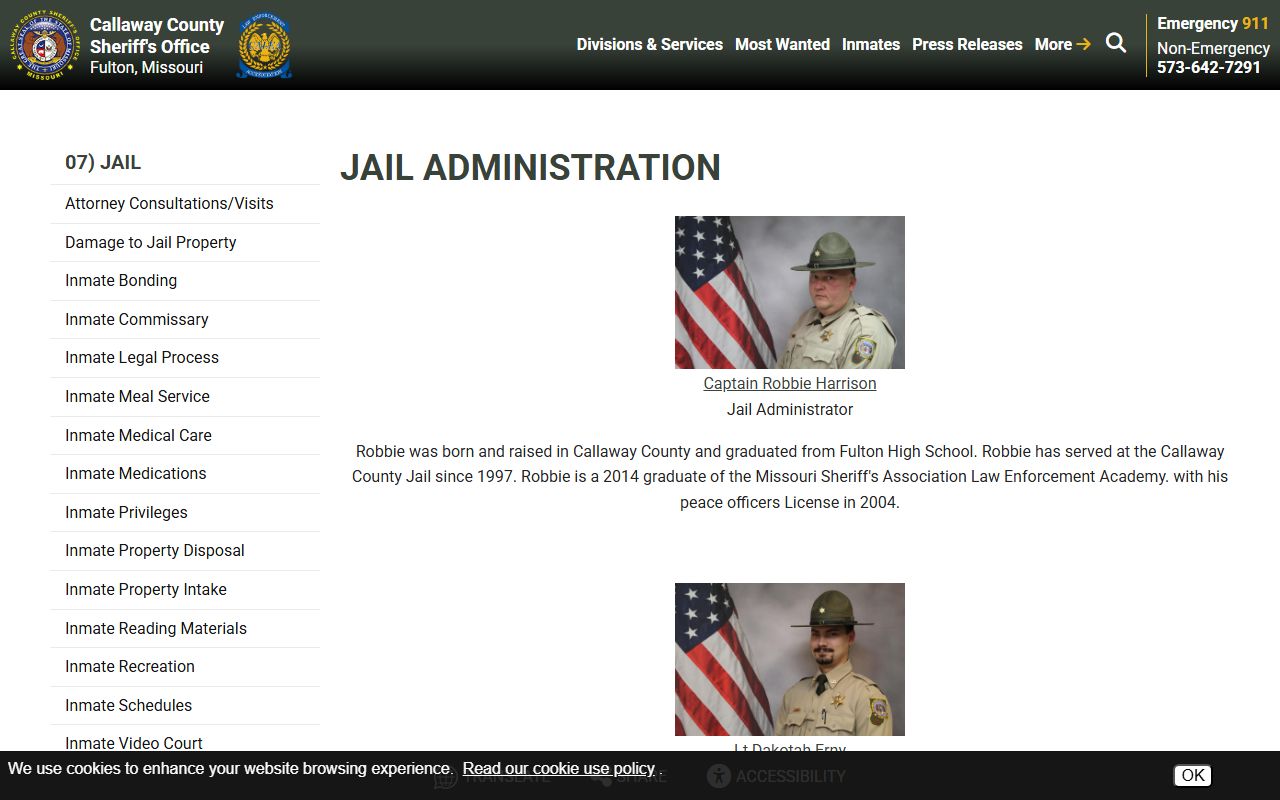Click the gold Sheriff's Association badge logo
This screenshot has height=800, width=1280.
click(264, 45)
